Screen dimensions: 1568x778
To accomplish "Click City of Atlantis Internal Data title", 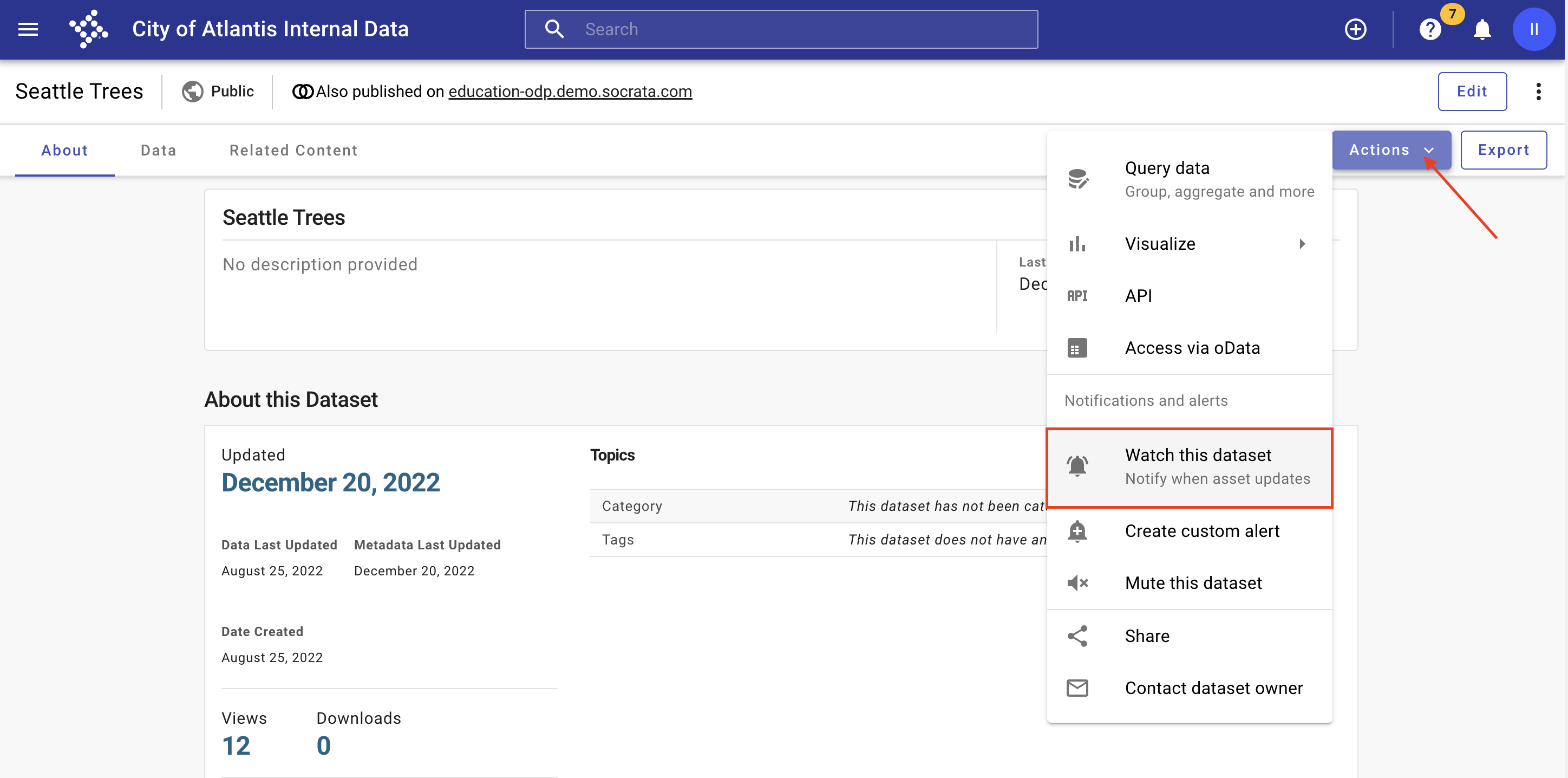I will pyautogui.click(x=270, y=29).
